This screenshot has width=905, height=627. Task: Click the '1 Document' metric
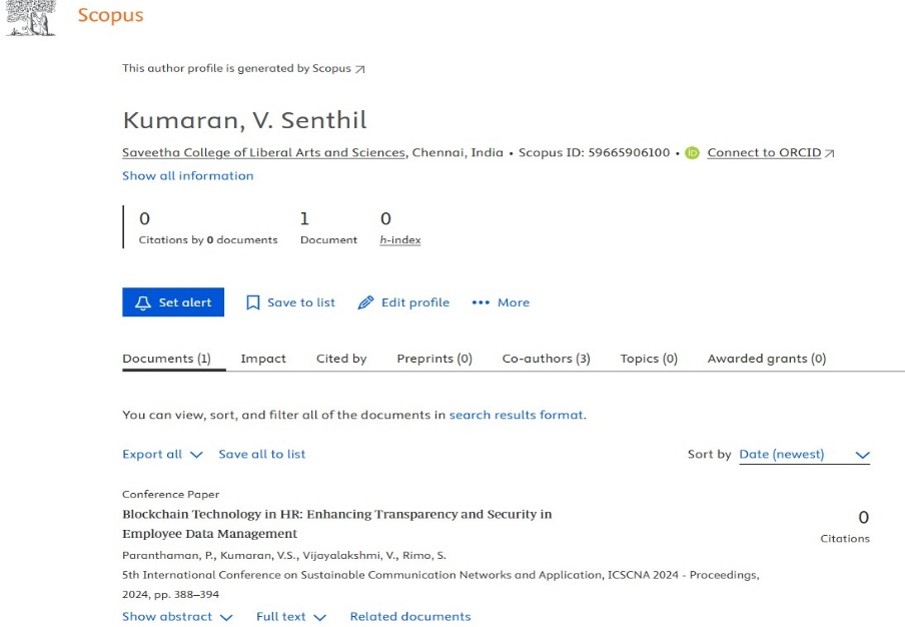click(328, 229)
